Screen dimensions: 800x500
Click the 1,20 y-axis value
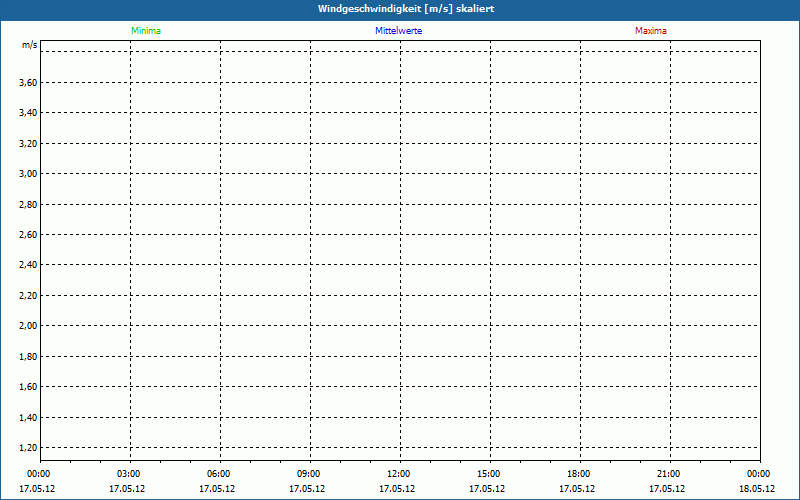28,447
